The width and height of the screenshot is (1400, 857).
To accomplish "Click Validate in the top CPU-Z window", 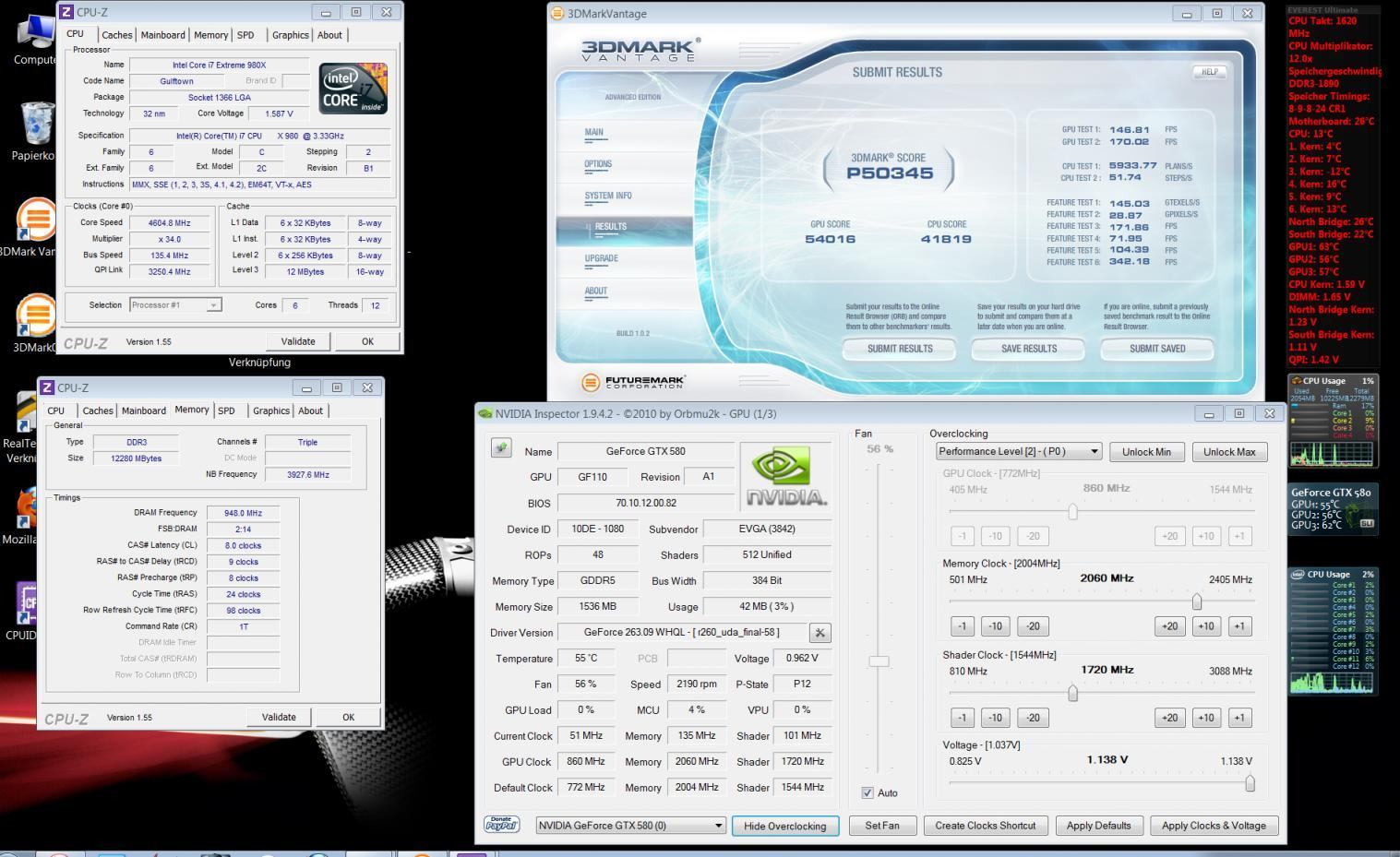I will tap(298, 341).
